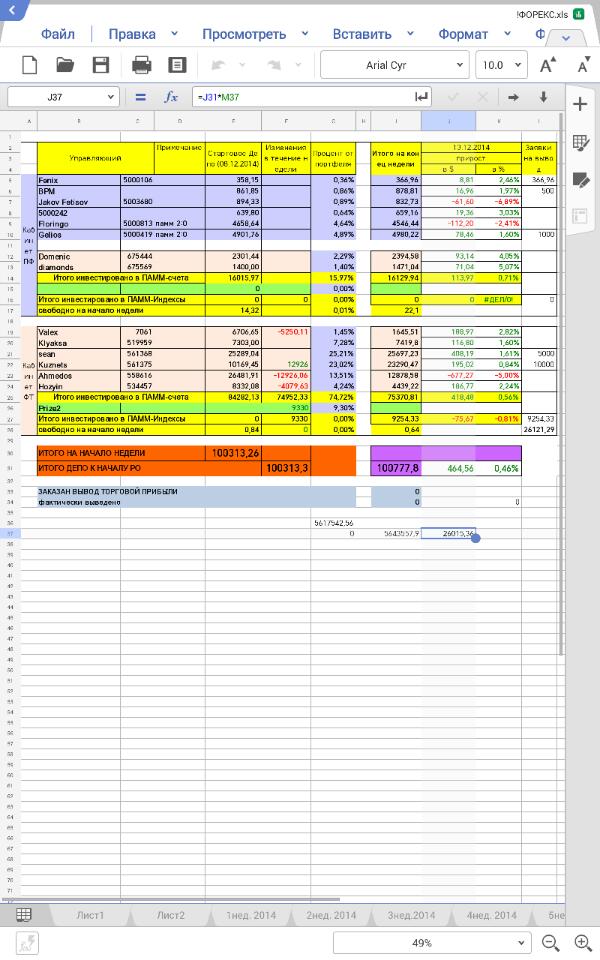The image size is (600, 960).
Task: Open the cell edit pencil icon in side panel
Action: (x=580, y=179)
